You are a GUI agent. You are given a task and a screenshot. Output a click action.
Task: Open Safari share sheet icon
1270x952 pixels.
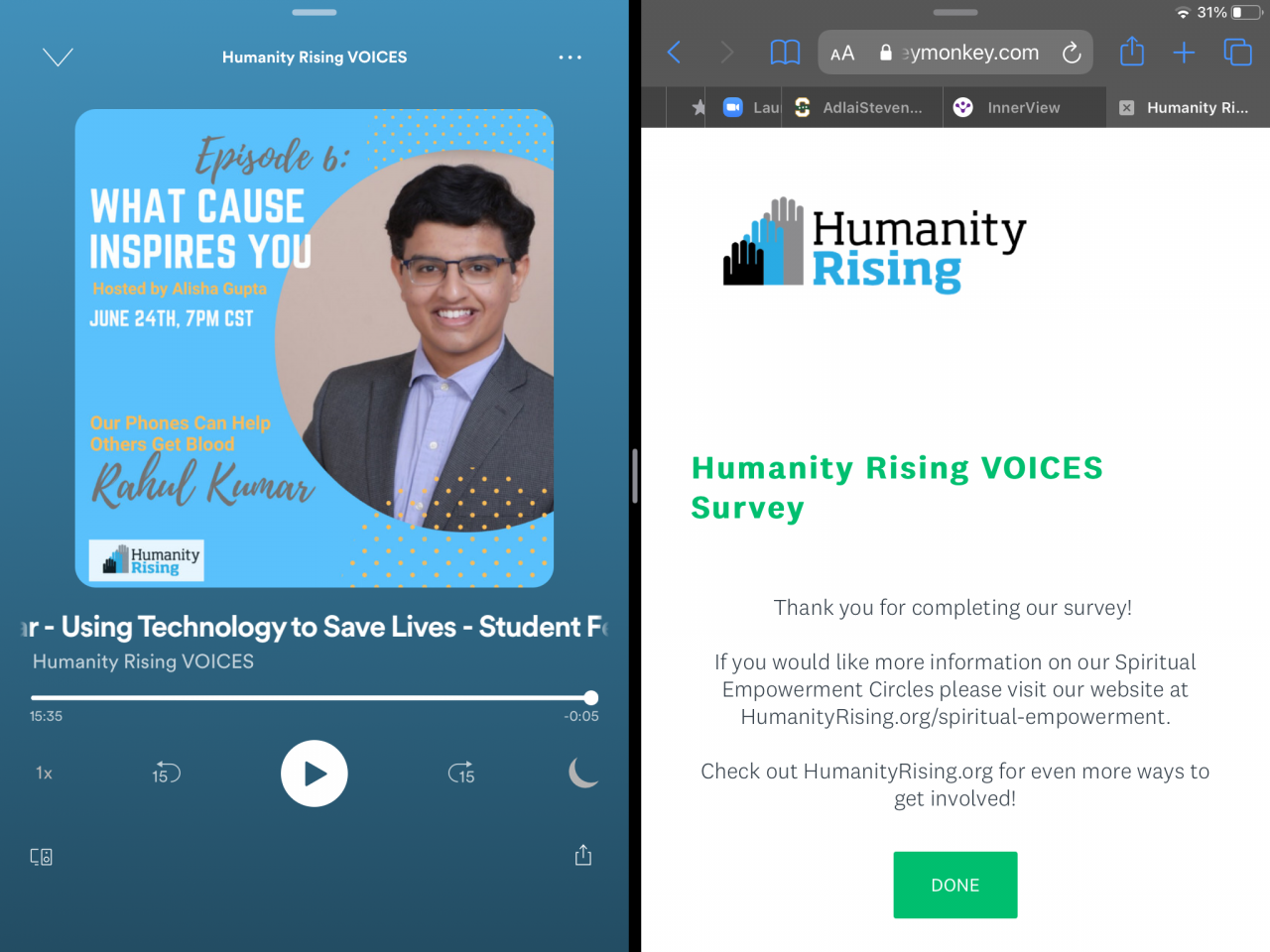tap(1132, 52)
